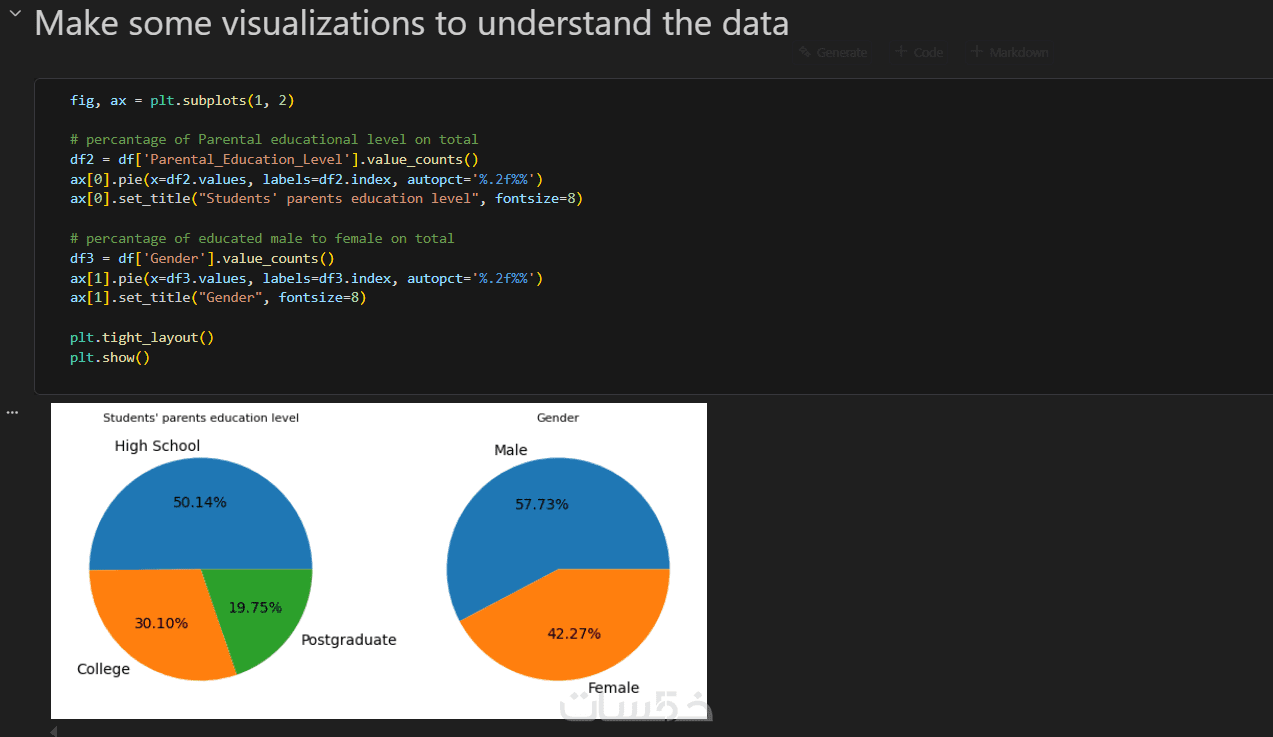Place cursor on the plt.show() line

[x=110, y=357]
